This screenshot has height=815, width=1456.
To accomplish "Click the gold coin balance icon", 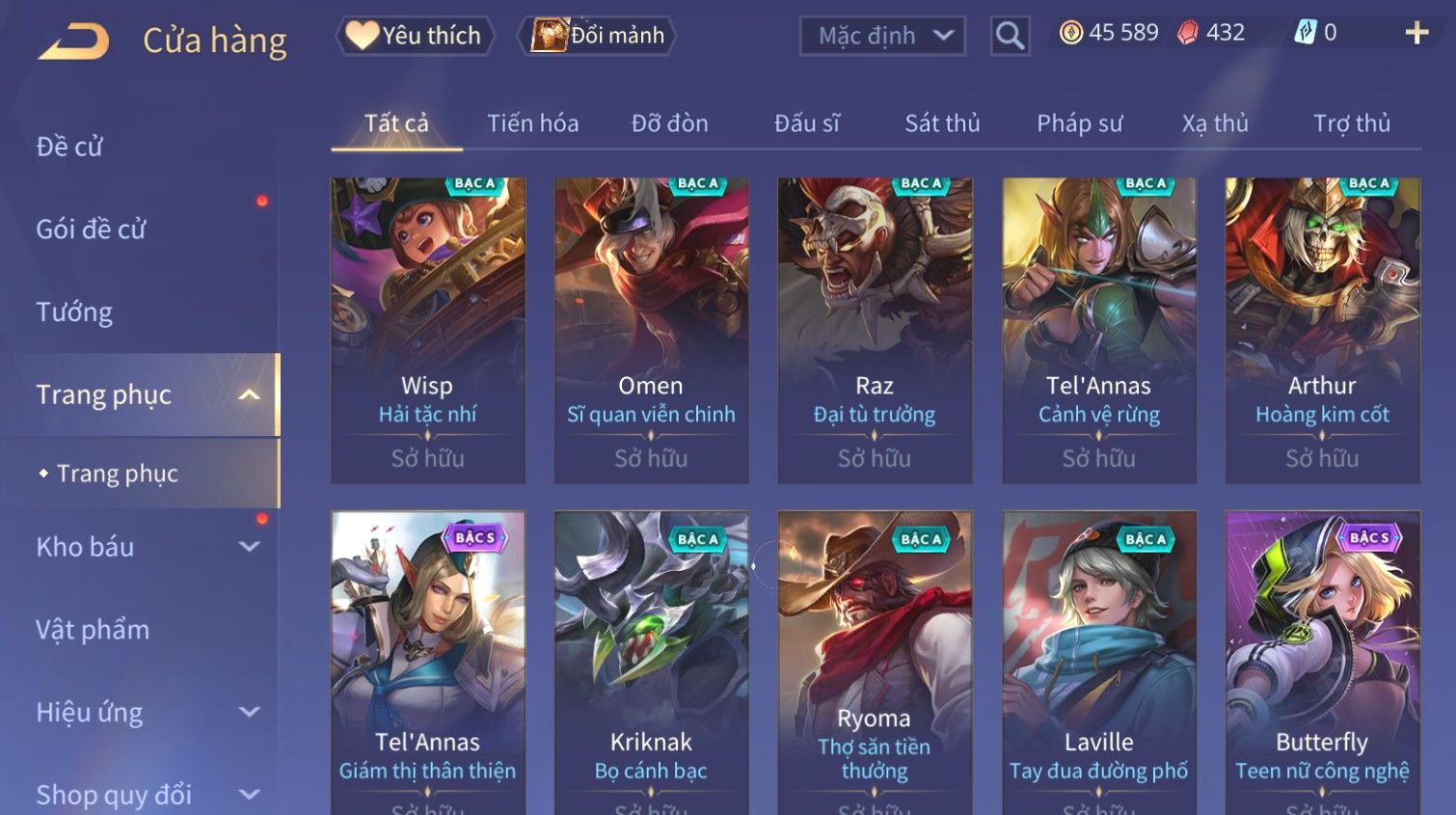I will 1070,33.
